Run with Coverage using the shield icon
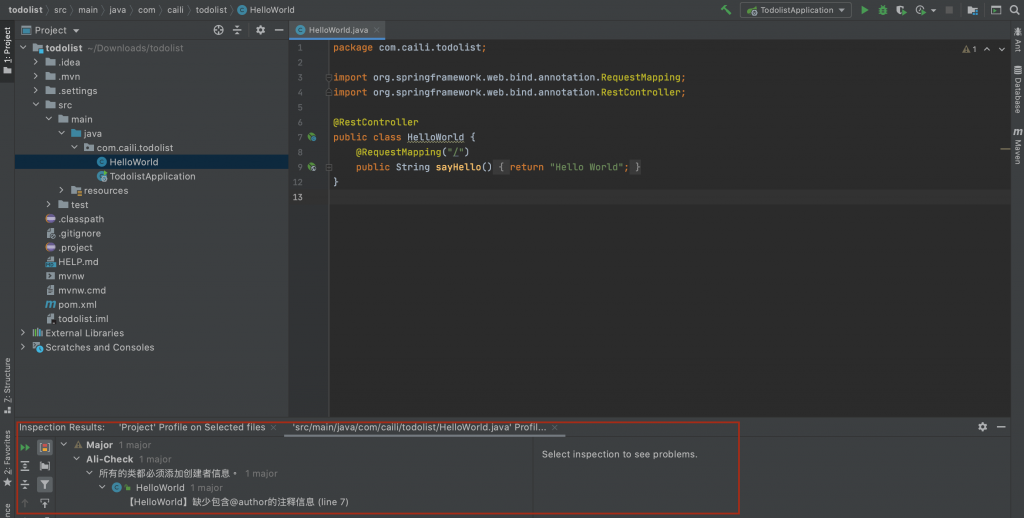 pyautogui.click(x=901, y=10)
